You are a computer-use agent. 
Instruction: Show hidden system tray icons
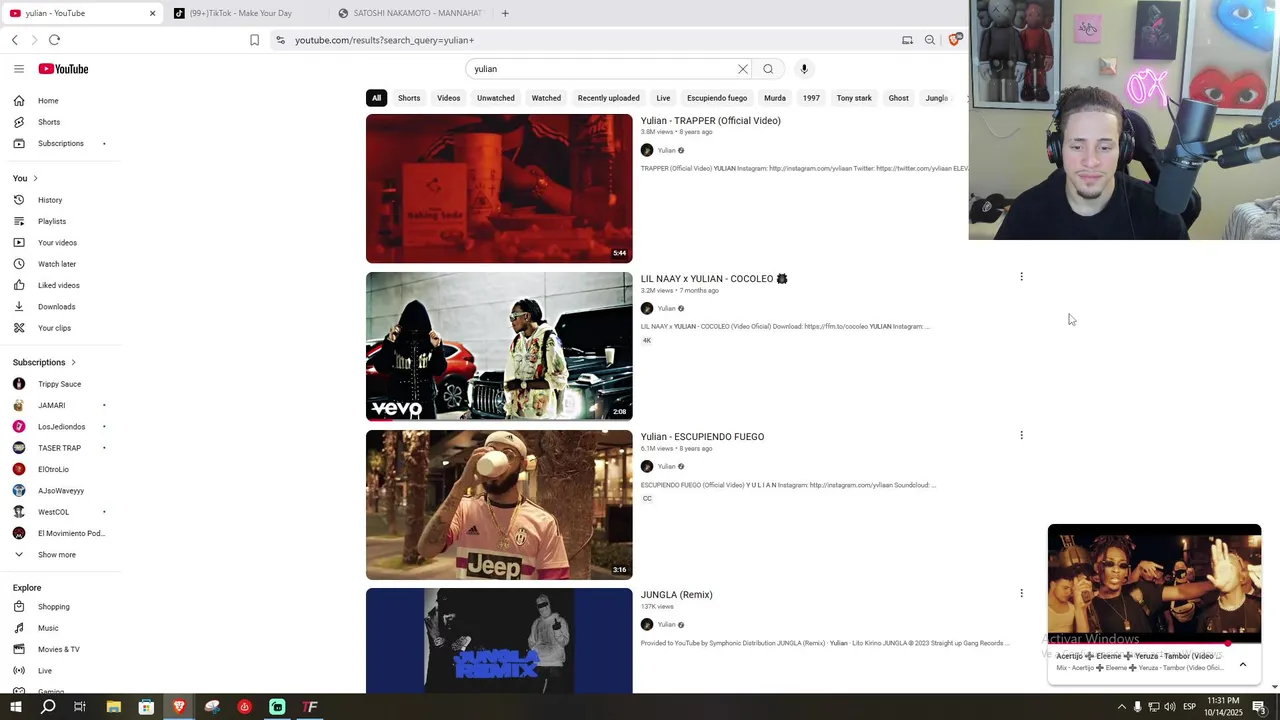click(1121, 707)
